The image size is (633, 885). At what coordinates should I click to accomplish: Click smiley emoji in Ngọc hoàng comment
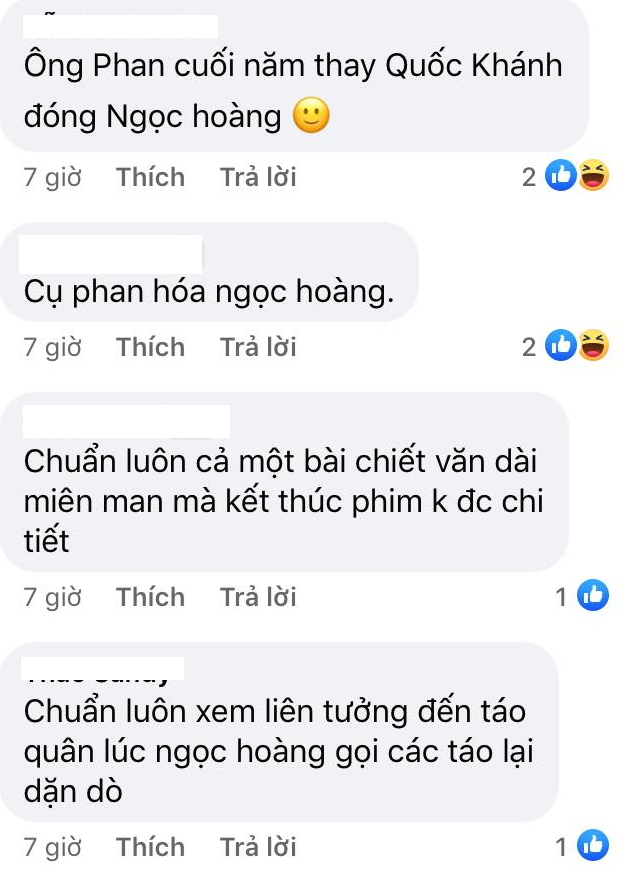point(311,116)
